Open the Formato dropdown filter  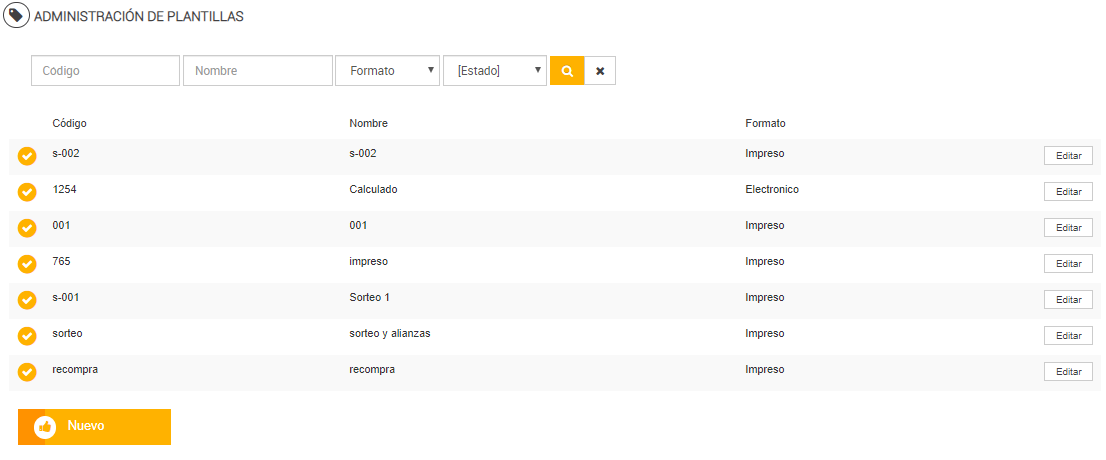coord(387,71)
